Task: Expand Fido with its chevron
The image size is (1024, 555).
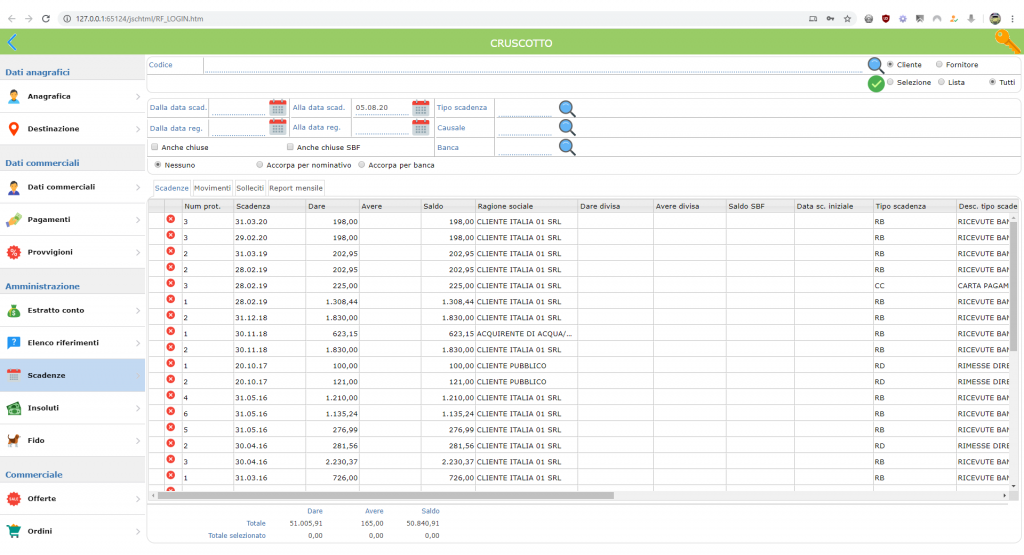Action: click(x=138, y=440)
